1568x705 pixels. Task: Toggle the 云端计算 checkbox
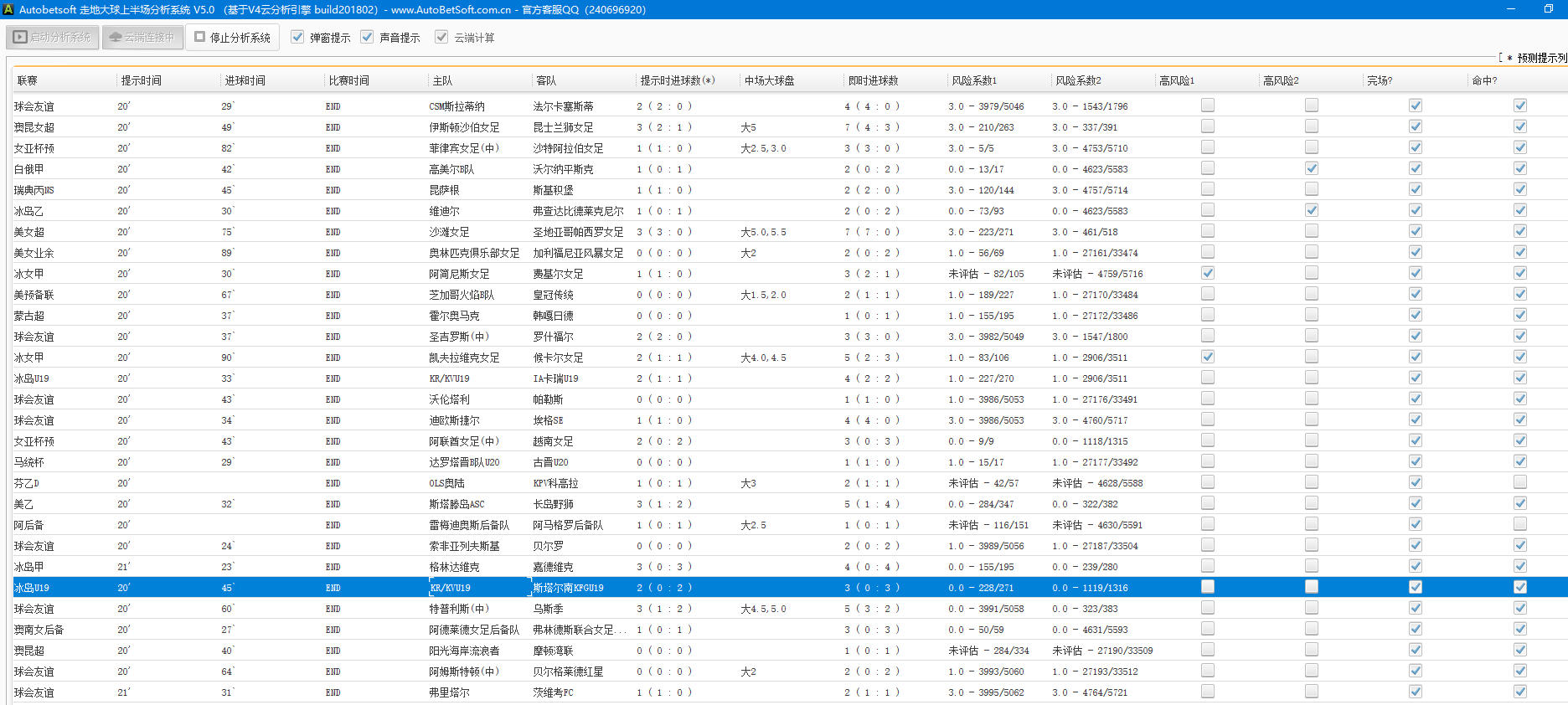(x=441, y=37)
